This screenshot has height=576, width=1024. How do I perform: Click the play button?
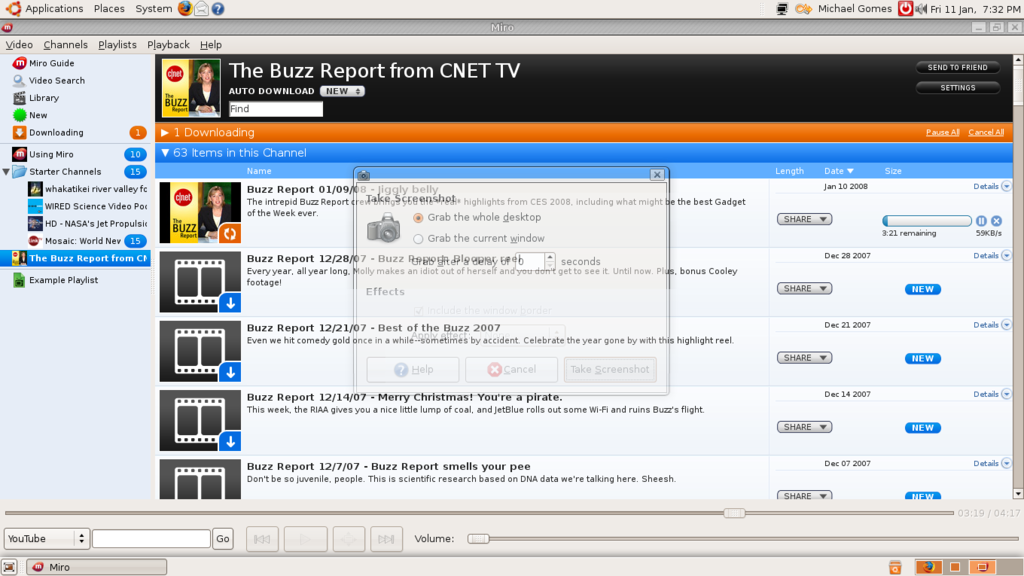[x=305, y=539]
